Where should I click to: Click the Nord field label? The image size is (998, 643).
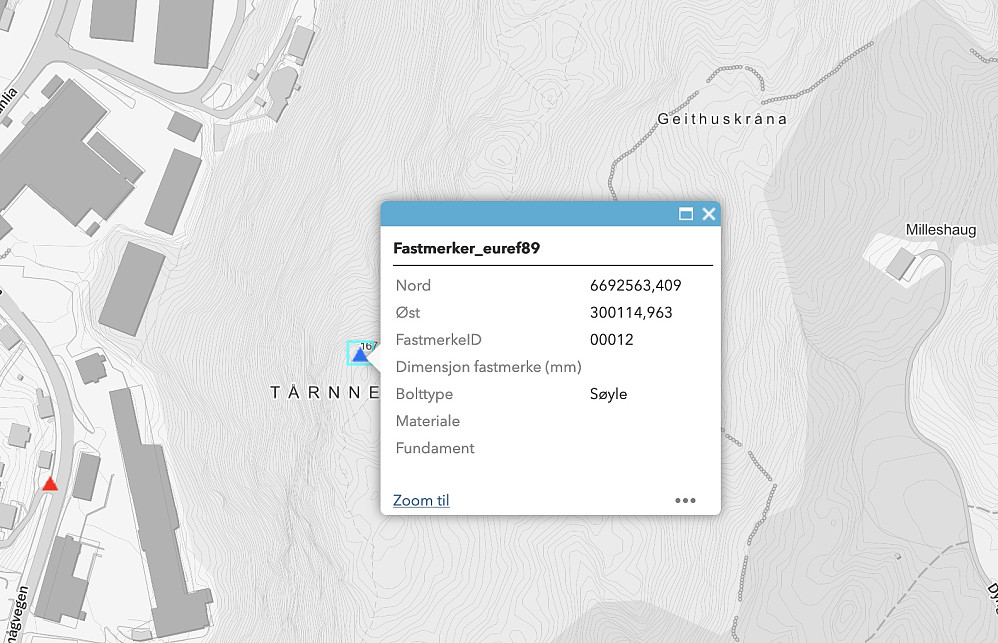click(413, 285)
